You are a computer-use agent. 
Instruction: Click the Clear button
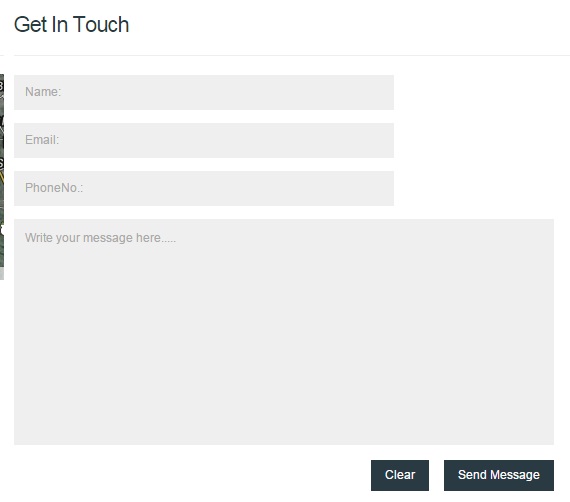[400, 475]
